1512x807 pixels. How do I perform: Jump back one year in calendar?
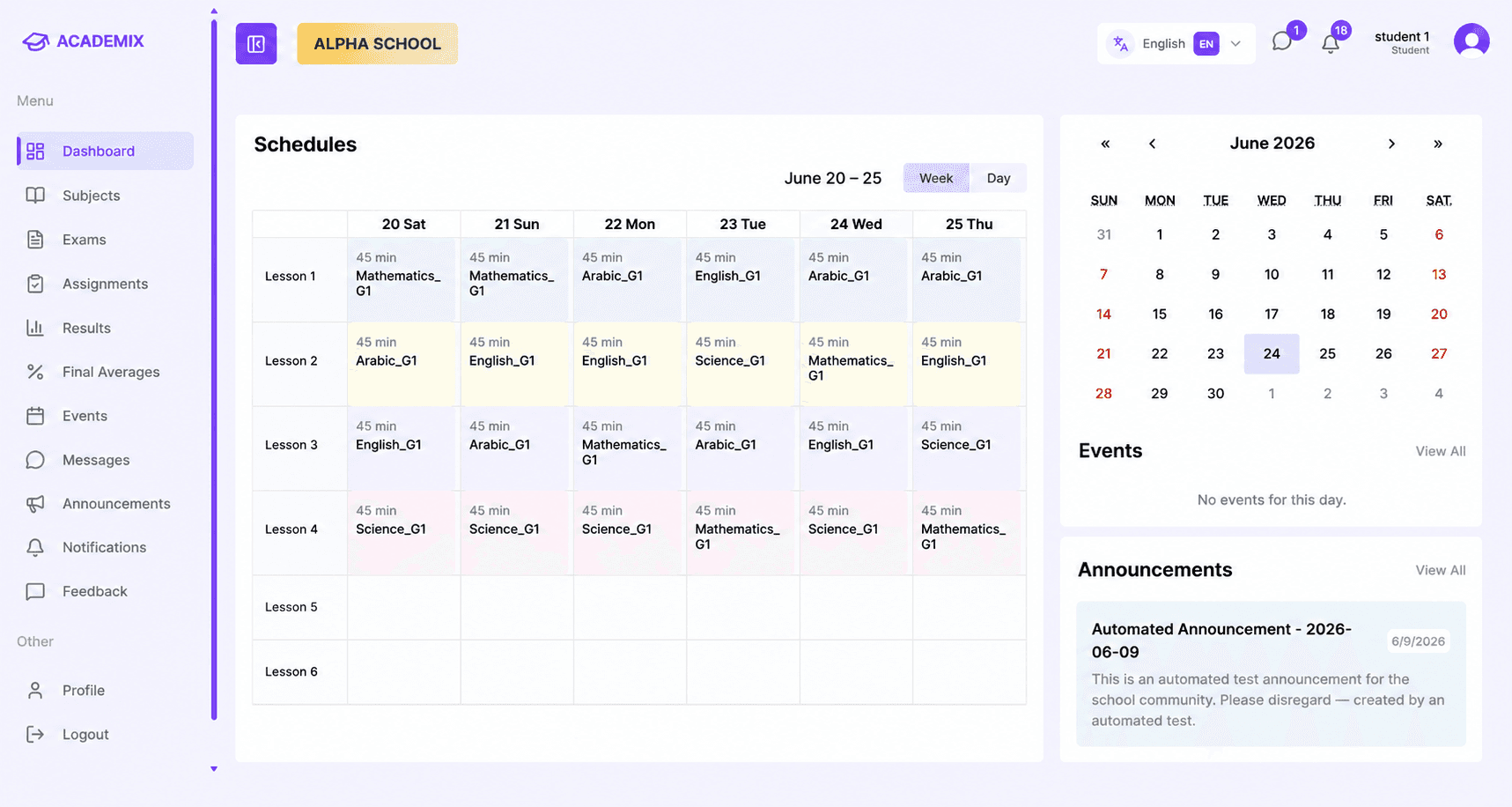click(x=1105, y=144)
